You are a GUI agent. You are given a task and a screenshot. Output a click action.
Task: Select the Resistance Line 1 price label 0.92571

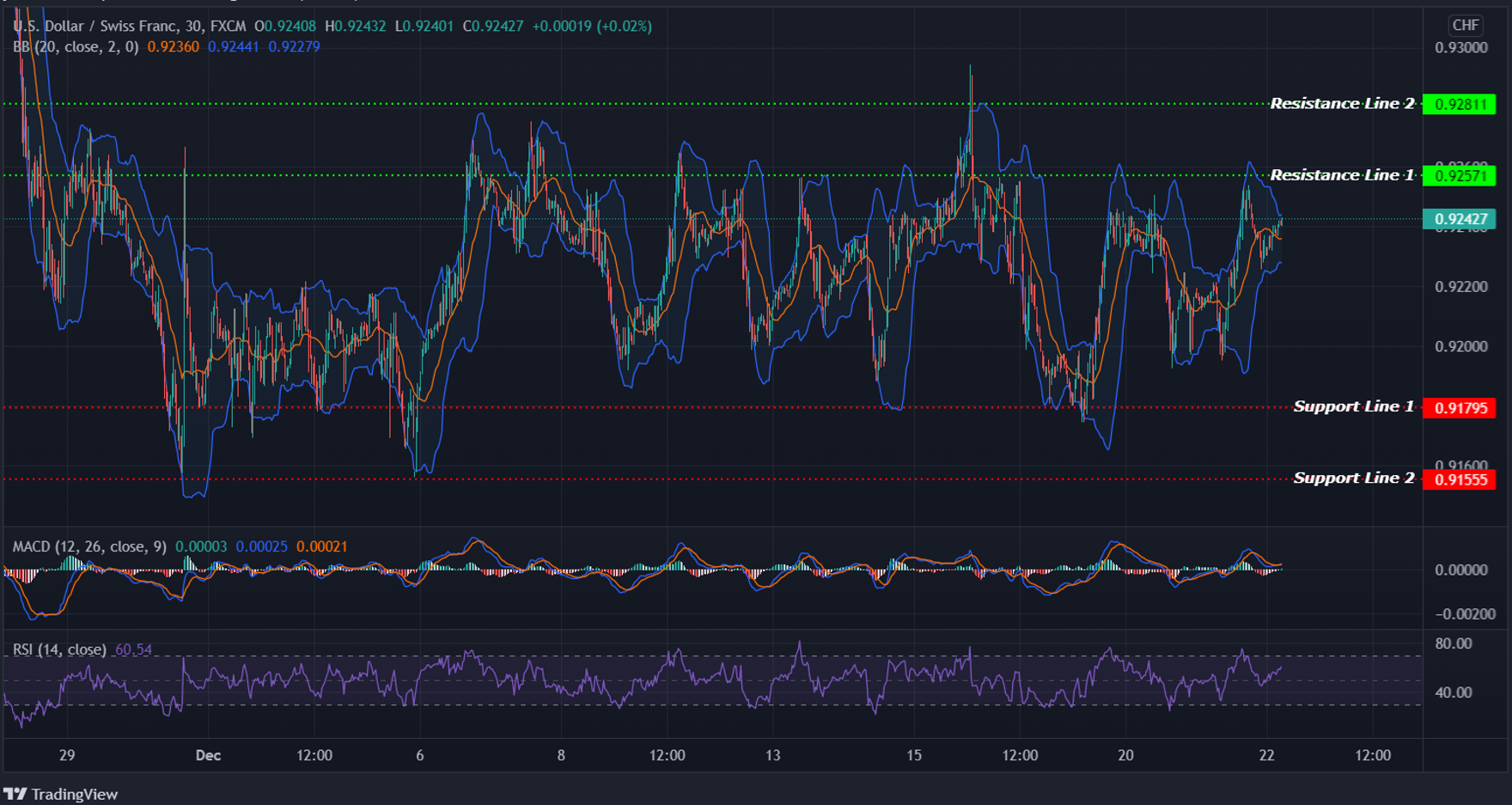[x=1460, y=174]
